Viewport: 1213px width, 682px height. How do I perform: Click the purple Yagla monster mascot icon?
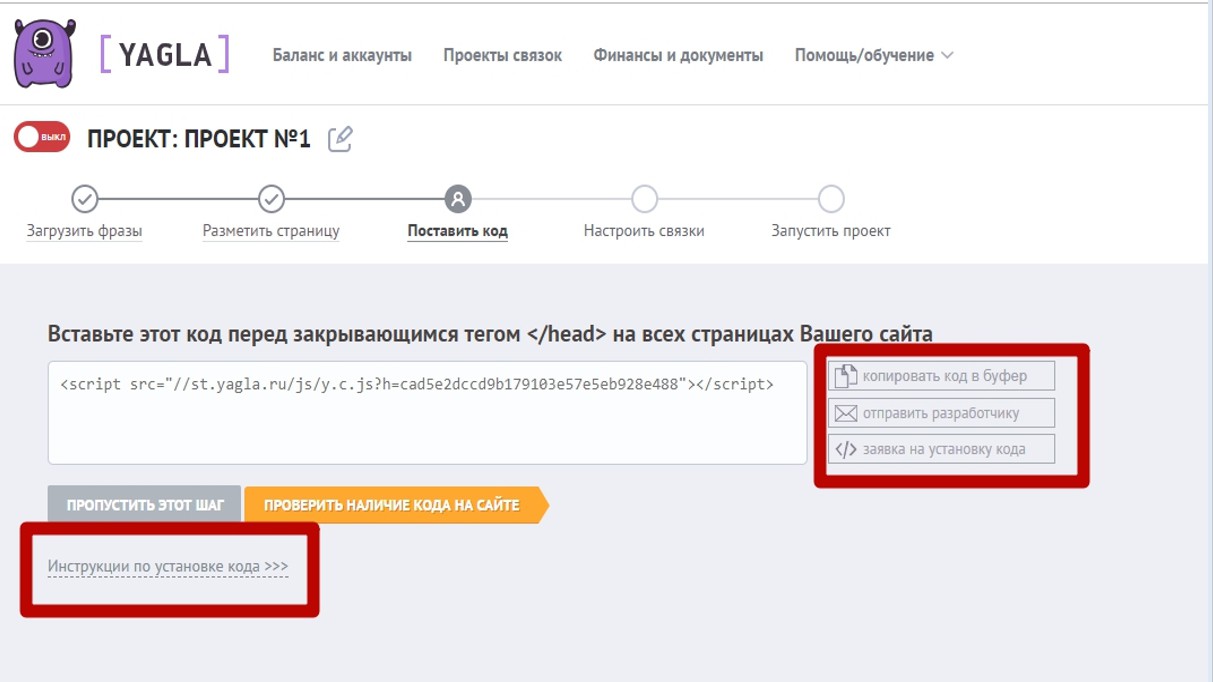pos(44,53)
